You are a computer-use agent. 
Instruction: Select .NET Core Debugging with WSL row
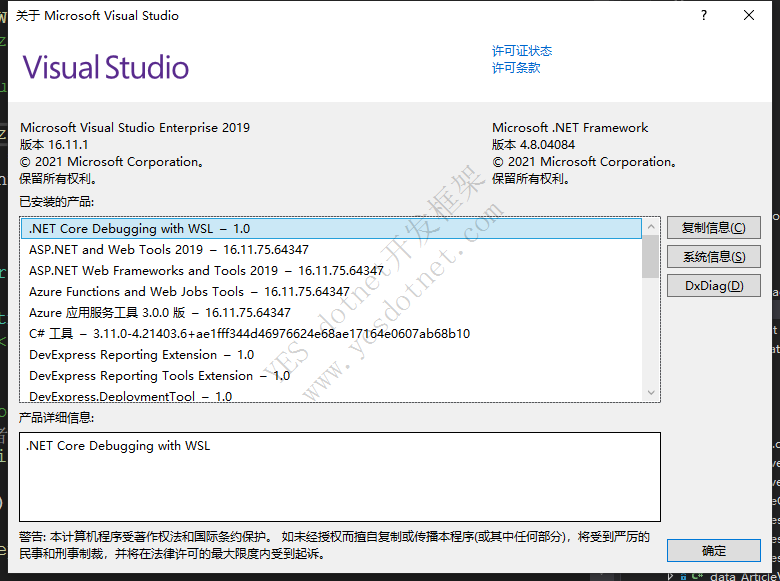[331, 229]
